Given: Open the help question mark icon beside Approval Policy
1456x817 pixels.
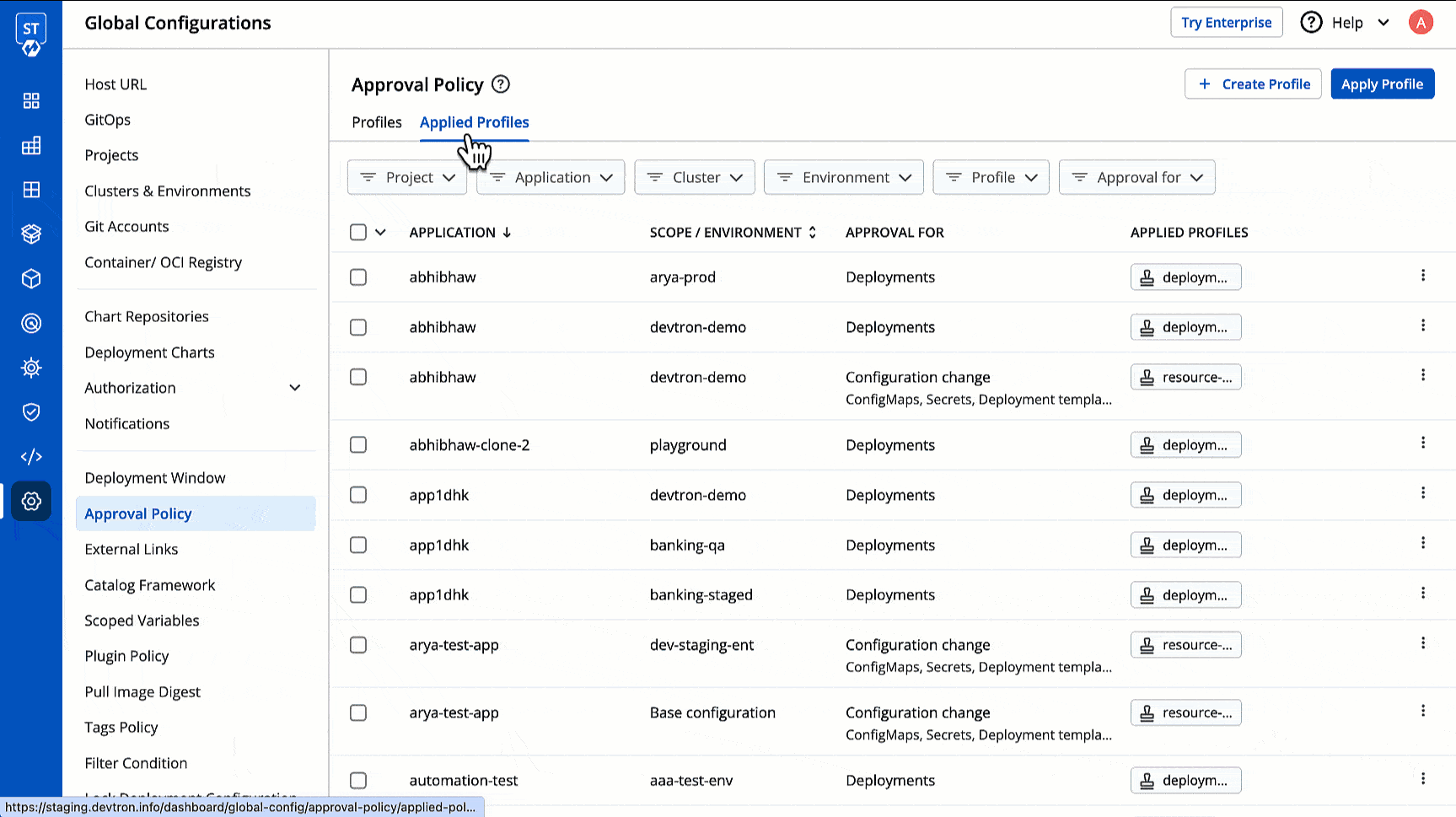Looking at the screenshot, I should coord(501,84).
